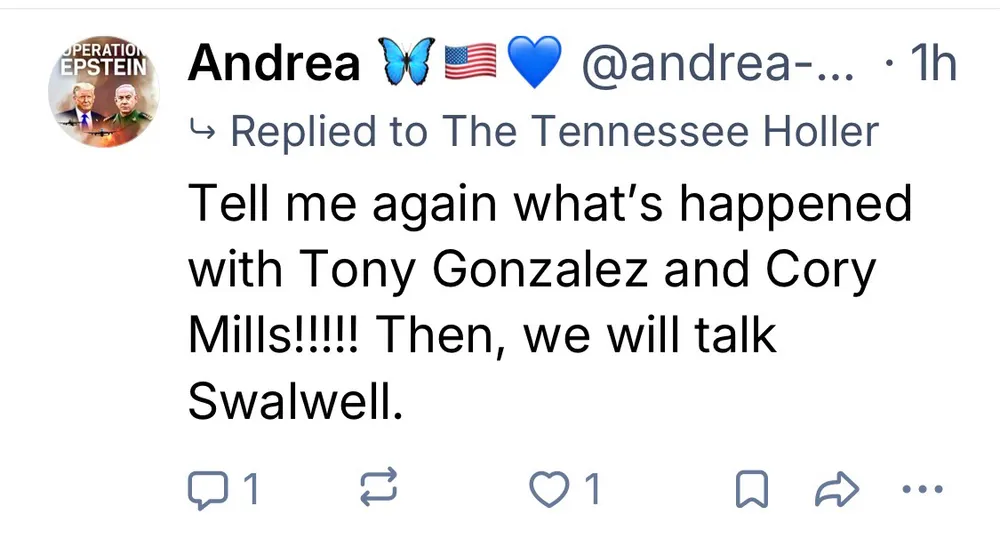Open Andrea's profile avatar picture
This screenshot has height=540, width=1000.
coord(104,93)
